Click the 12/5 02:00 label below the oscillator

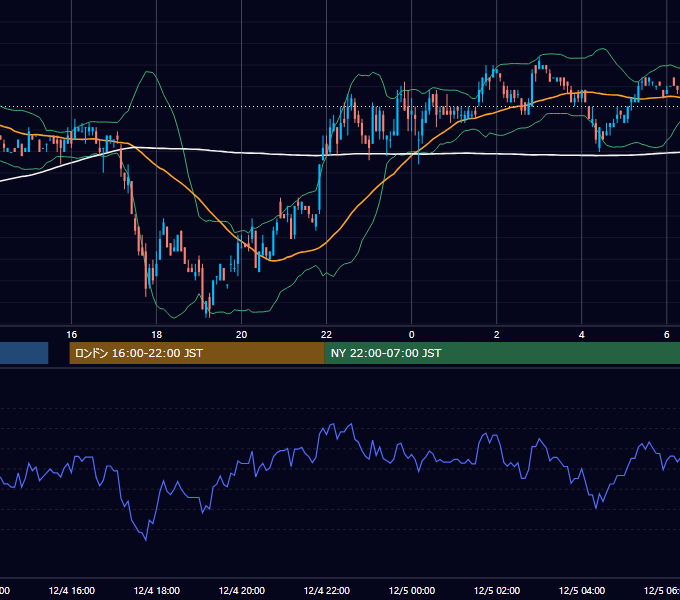point(497,590)
